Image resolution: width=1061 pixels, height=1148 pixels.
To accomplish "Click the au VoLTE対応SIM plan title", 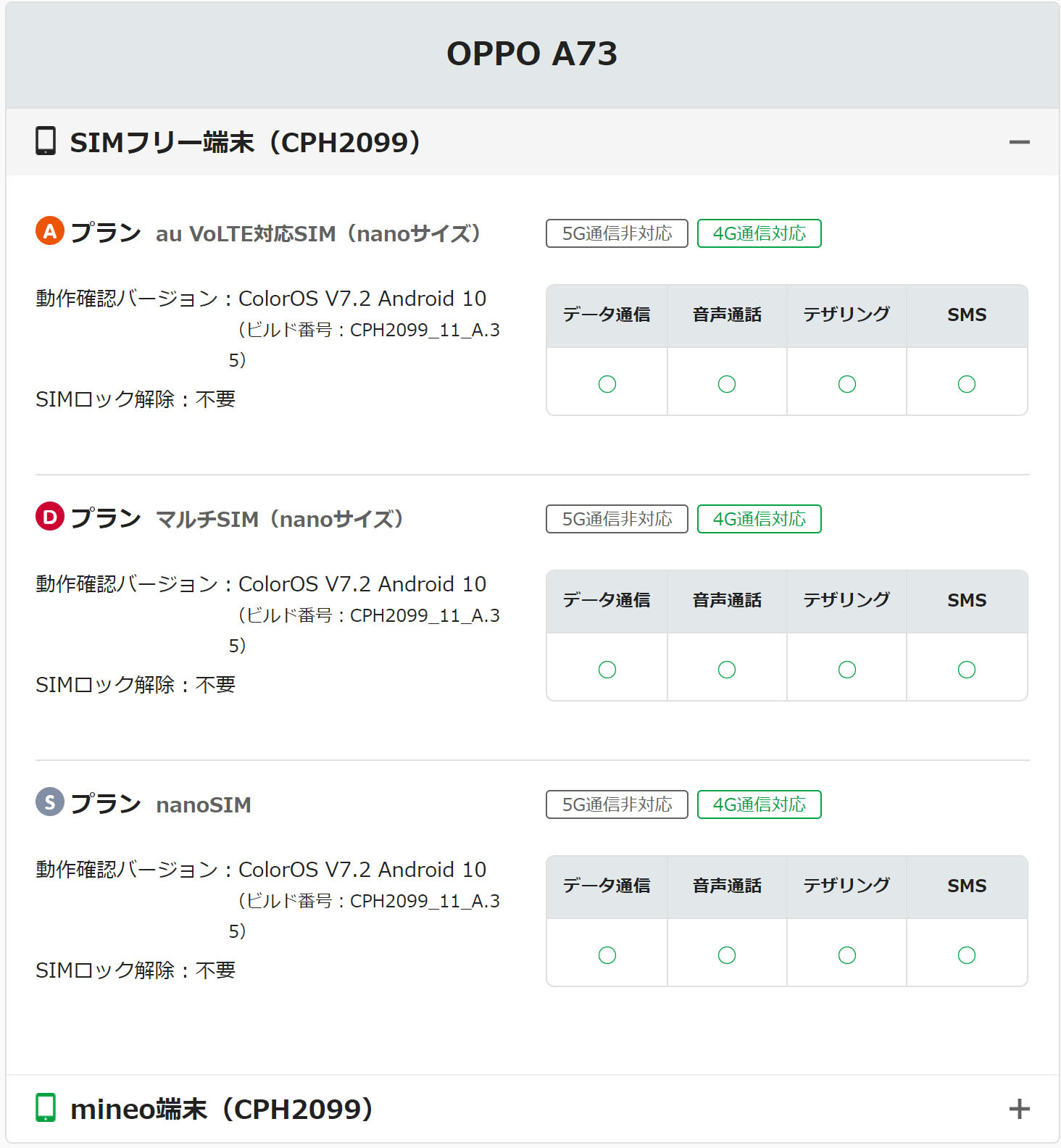I will pyautogui.click(x=317, y=234).
